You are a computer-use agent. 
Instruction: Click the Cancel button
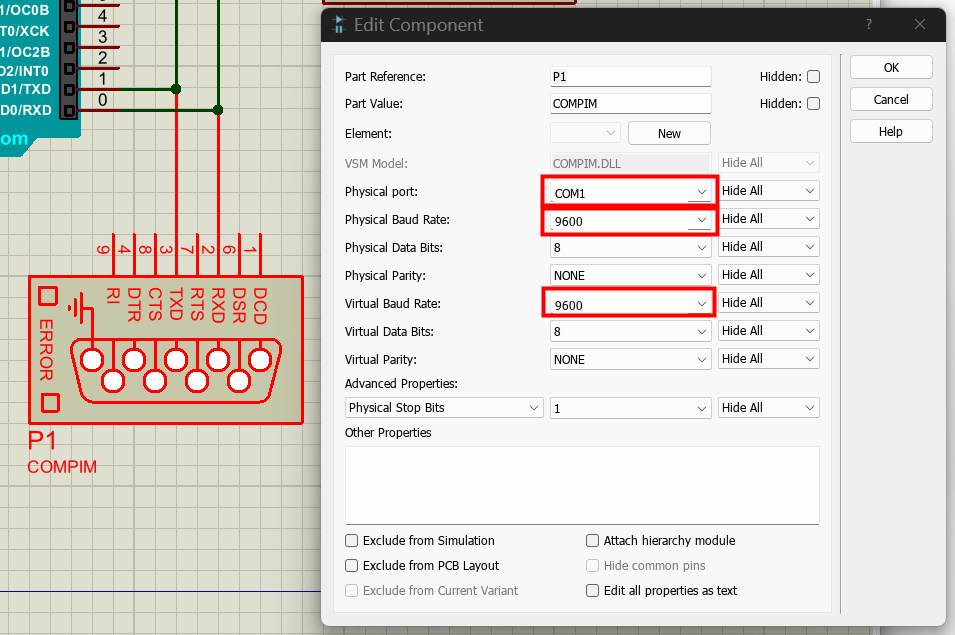890,99
